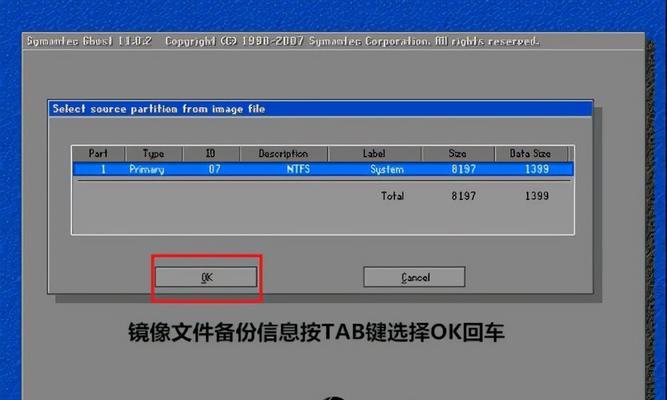Select the Data Size column header
This screenshot has height=400, width=667.
(x=530, y=154)
